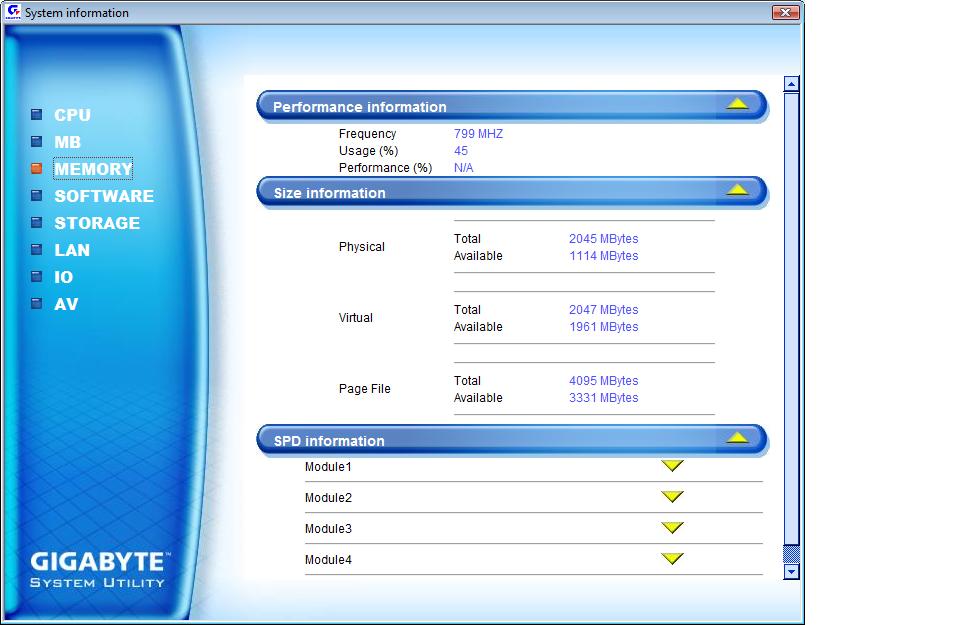Click the square bullet icon beside CPU

coord(36,115)
